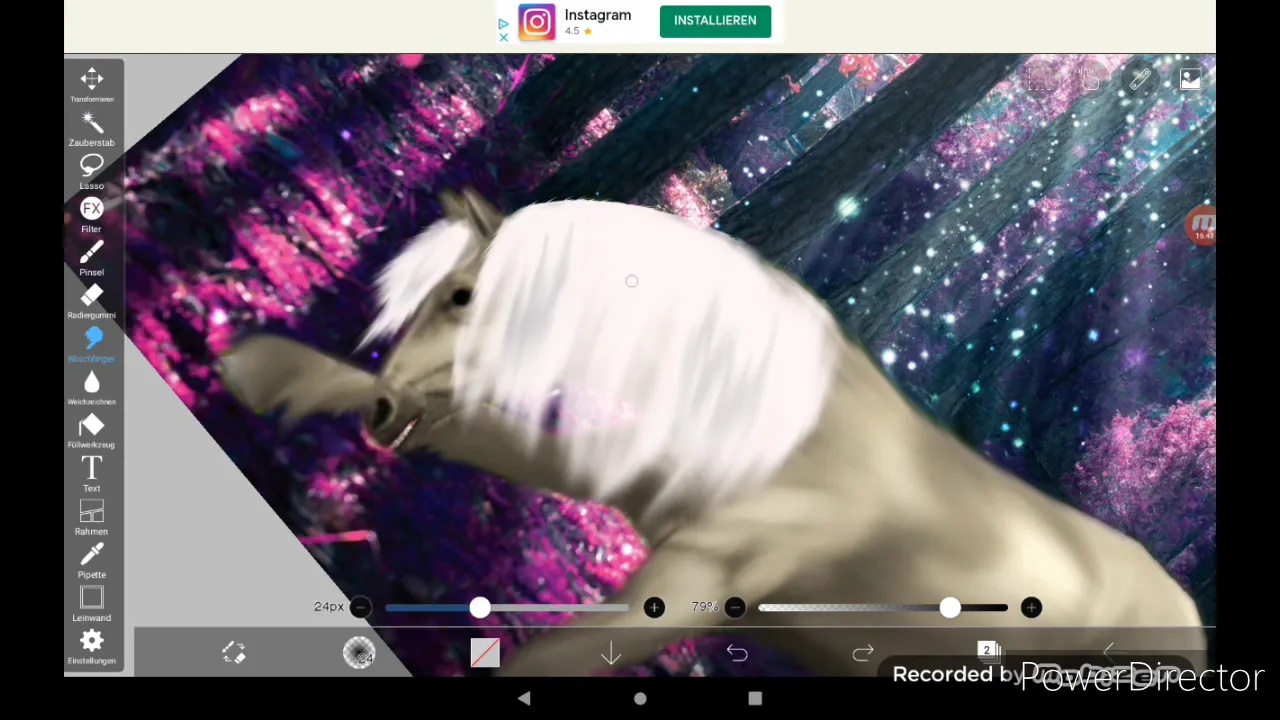
Task: Select the Wischfinger smudge tool
Action: click(x=92, y=343)
